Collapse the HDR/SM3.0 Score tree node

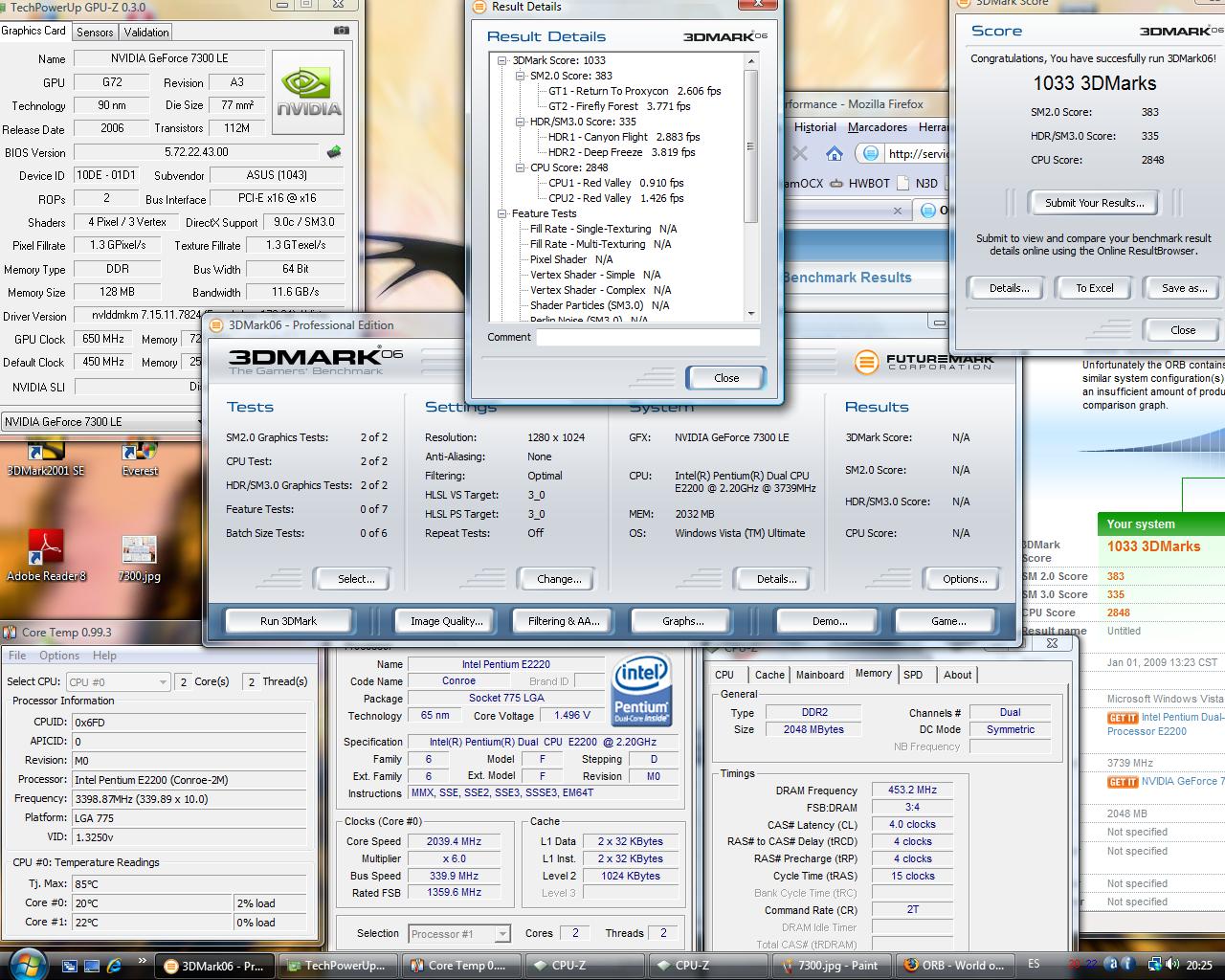tap(521, 122)
